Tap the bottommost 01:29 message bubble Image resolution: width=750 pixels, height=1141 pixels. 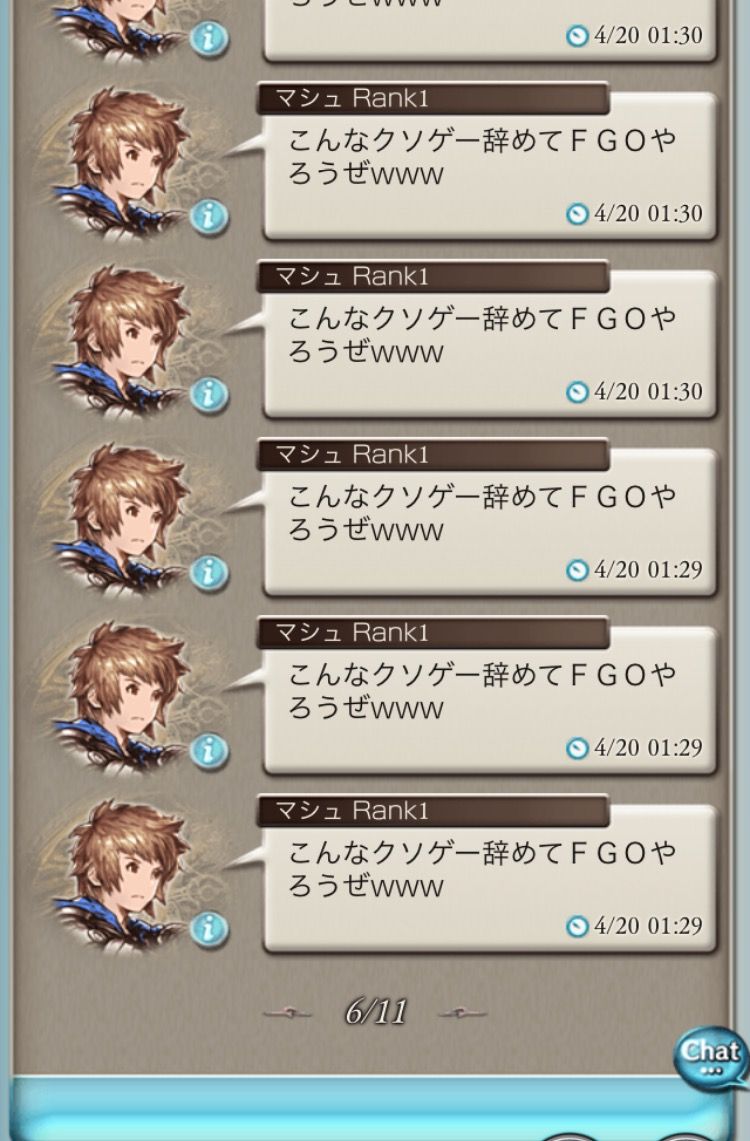coord(490,878)
